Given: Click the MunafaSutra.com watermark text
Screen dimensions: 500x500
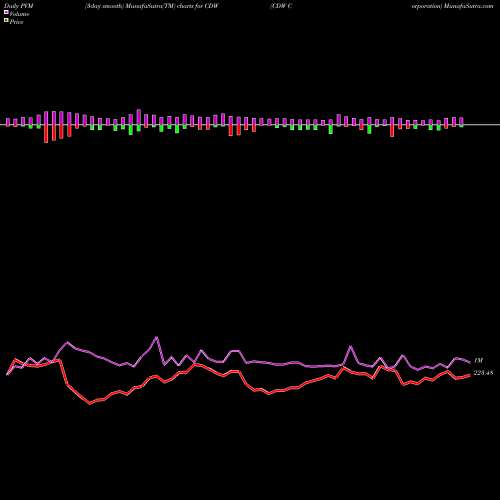Looking at the screenshot, I should click(469, 6).
